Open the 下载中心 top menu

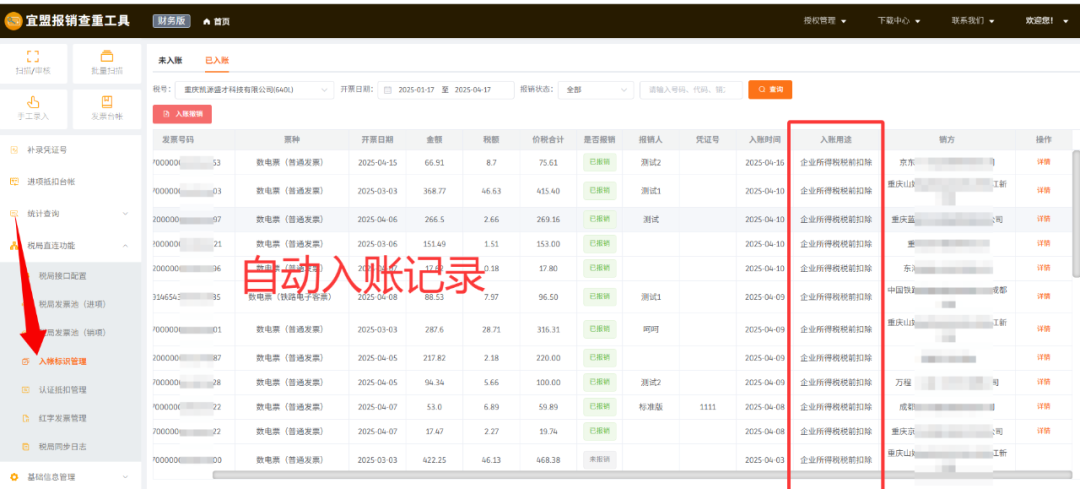tap(899, 21)
